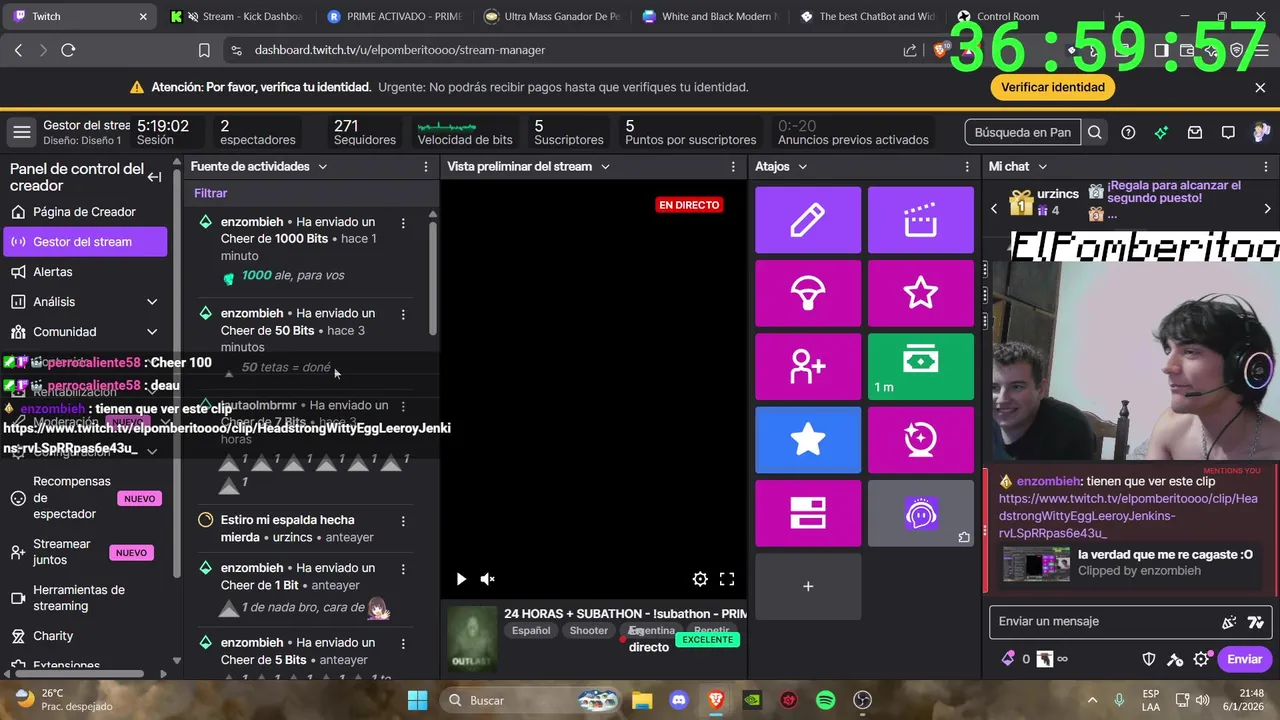Open the clip link in the chat panel
1280x720 pixels.
1127,515
